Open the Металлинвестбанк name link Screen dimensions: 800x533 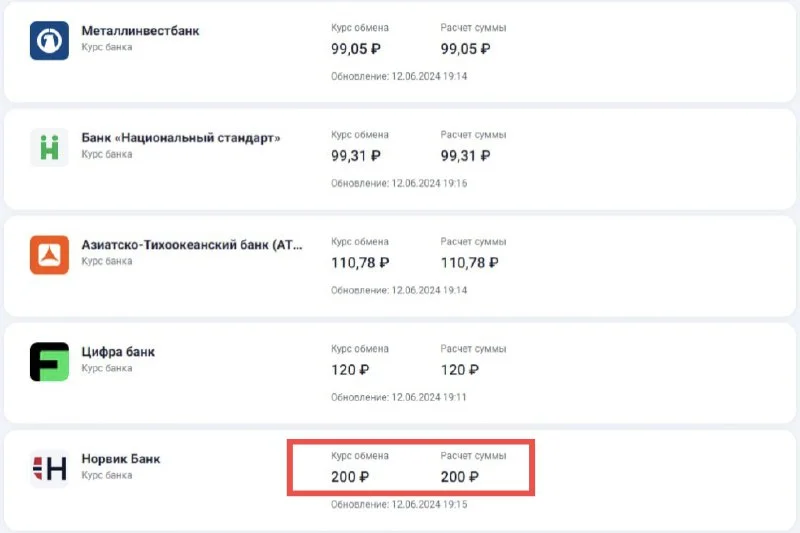[140, 31]
